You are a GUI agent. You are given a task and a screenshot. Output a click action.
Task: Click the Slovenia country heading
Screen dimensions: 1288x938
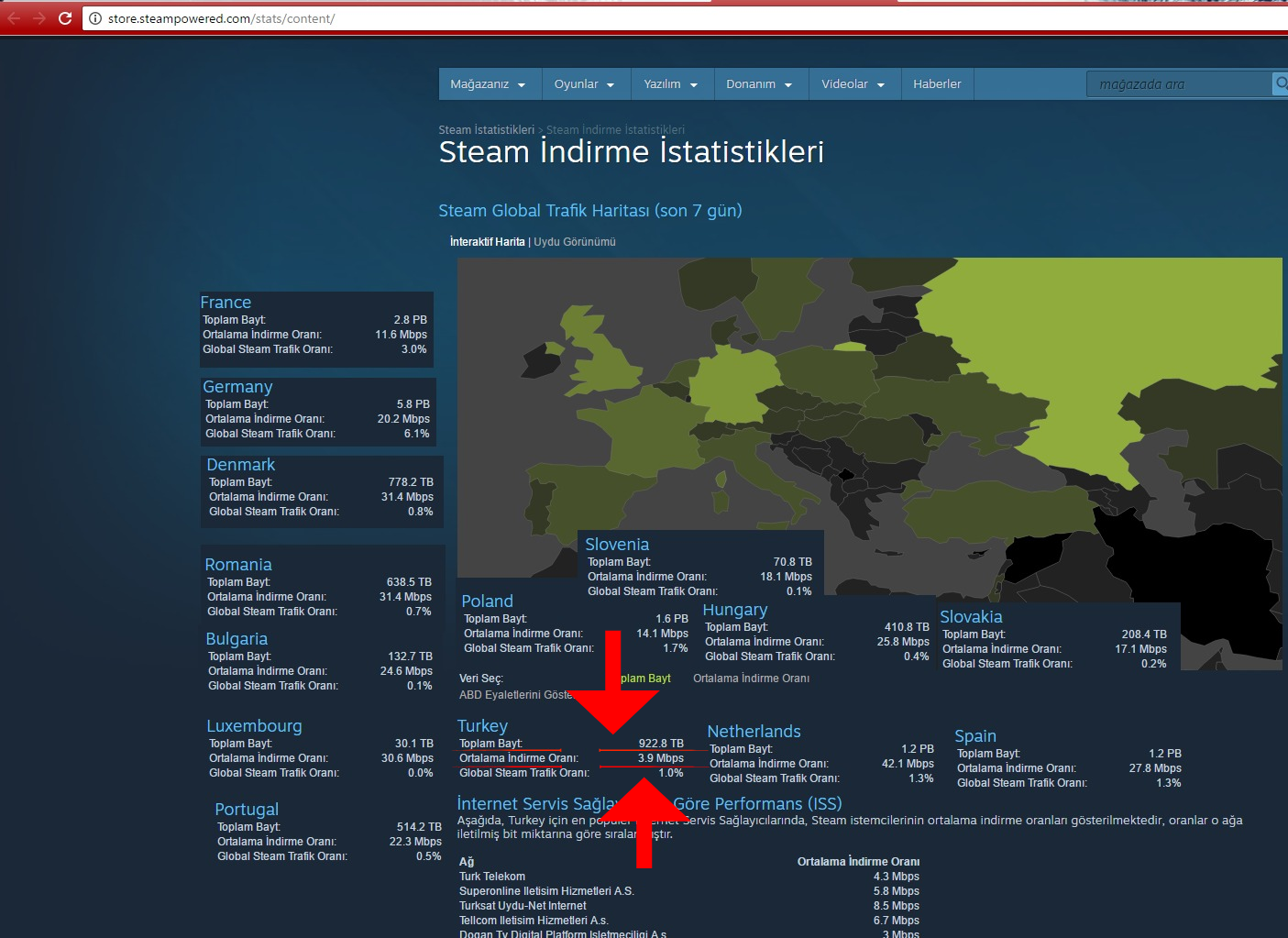click(x=617, y=545)
